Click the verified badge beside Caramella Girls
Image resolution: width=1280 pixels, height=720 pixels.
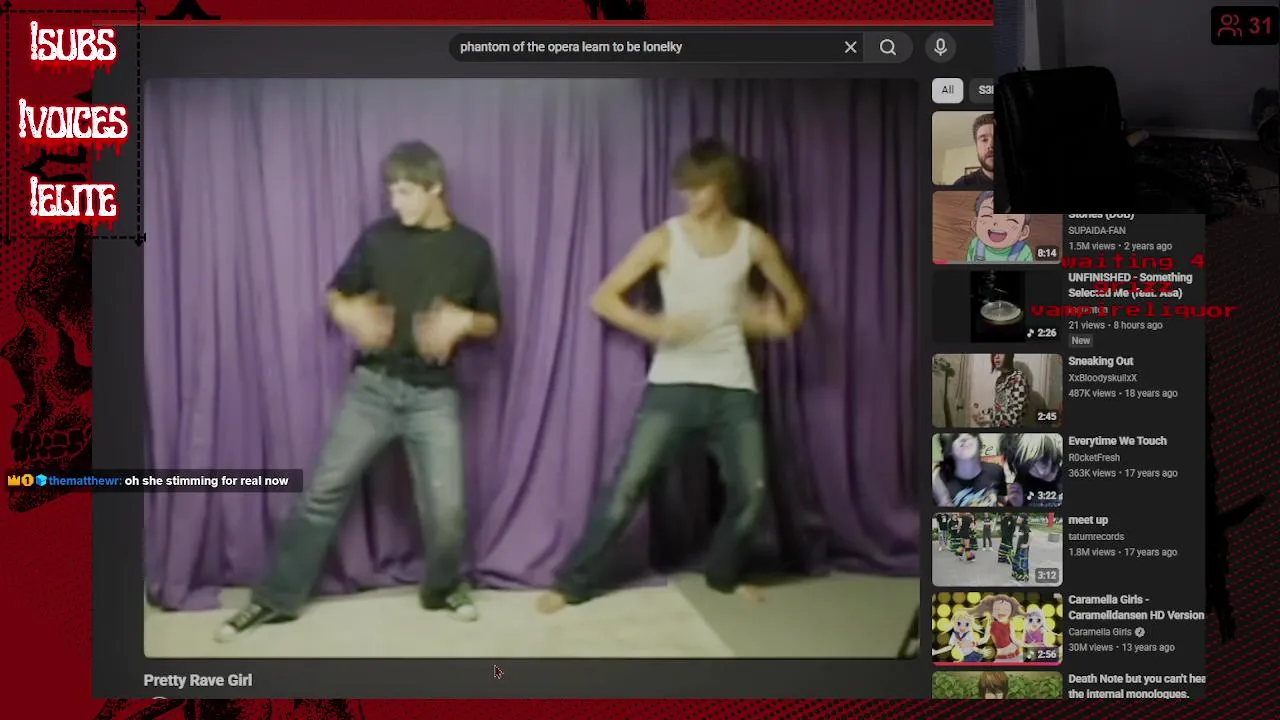1139,632
